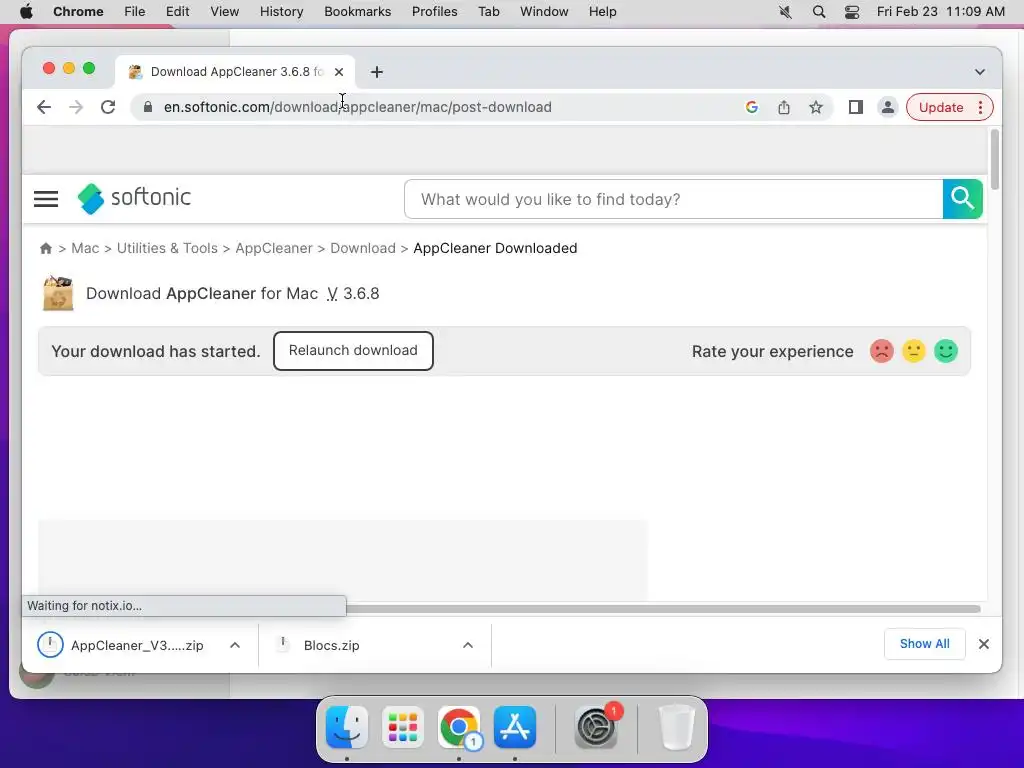1024x768 pixels.
Task: Open the Chrome application menu
Action: click(x=78, y=12)
